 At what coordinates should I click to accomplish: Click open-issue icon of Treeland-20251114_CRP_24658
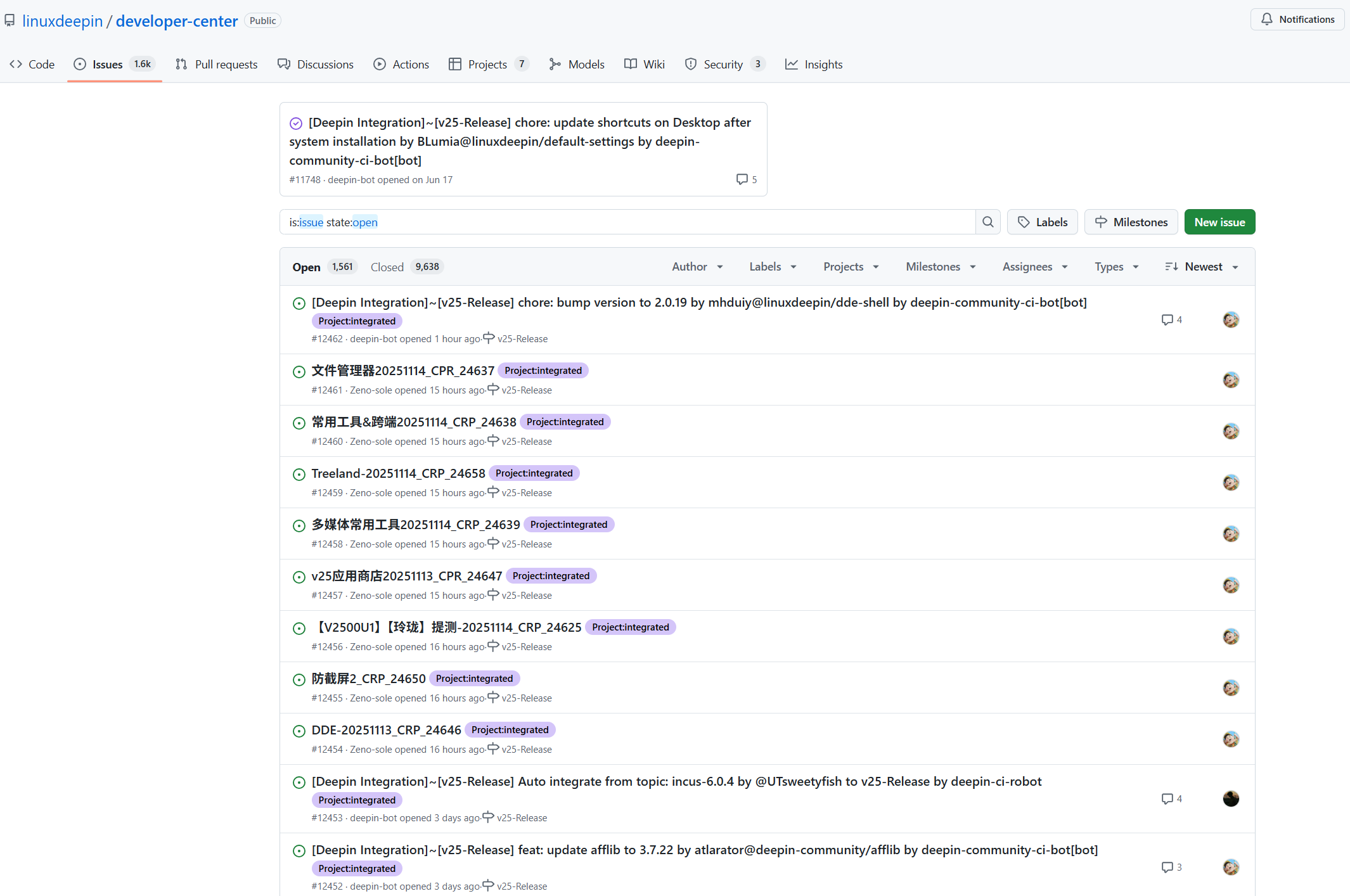click(299, 474)
